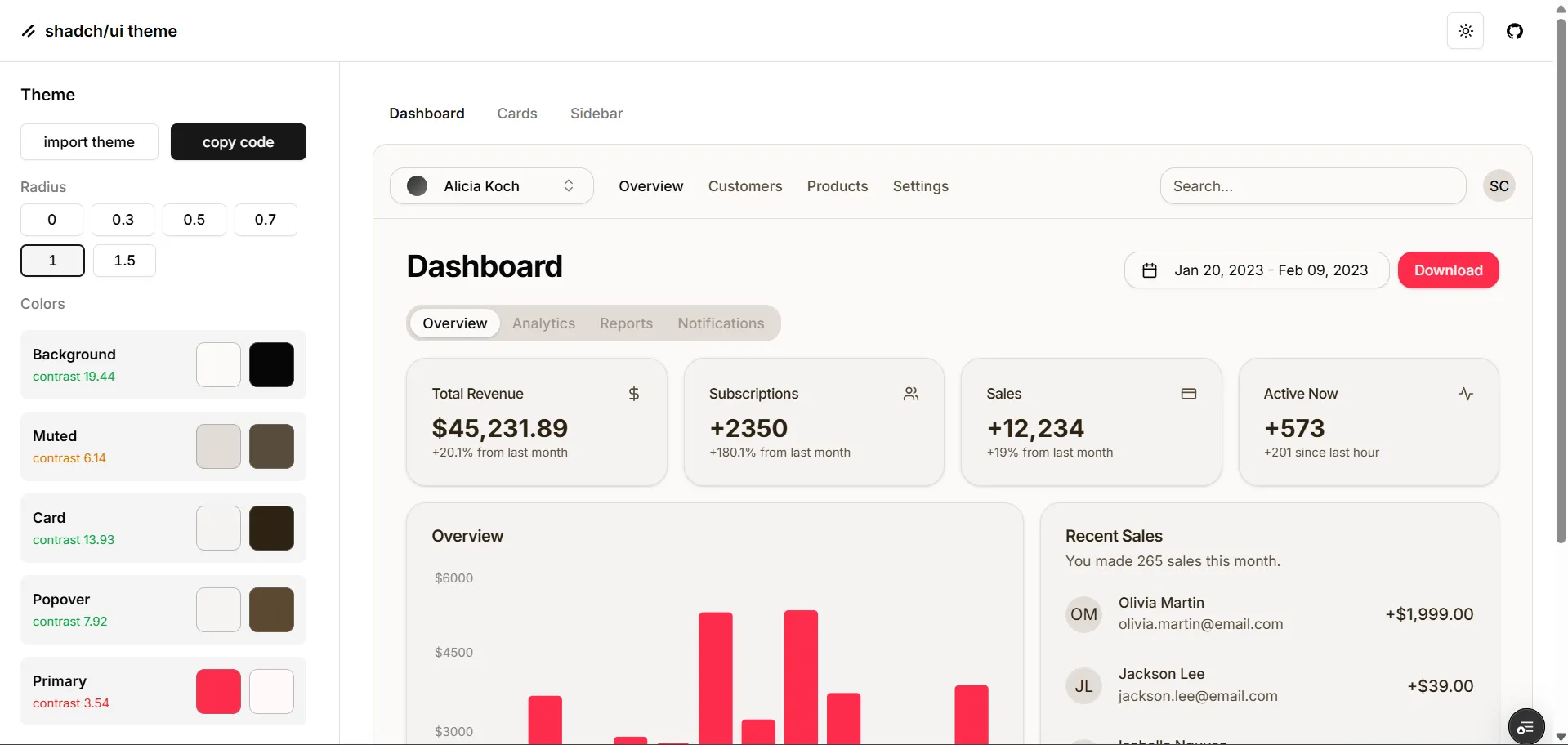Viewport: 1568px width, 745px height.
Task: Switch to the Cards tab
Action: click(x=516, y=114)
